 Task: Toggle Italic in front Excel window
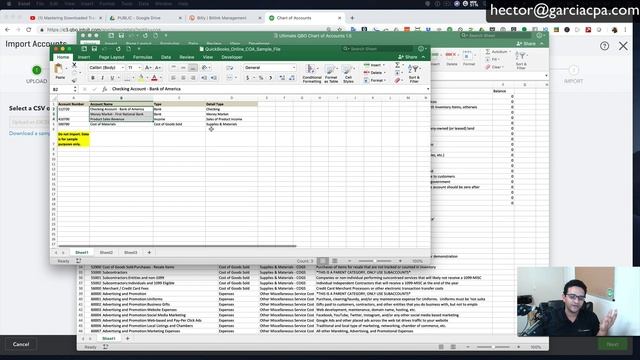102,78
